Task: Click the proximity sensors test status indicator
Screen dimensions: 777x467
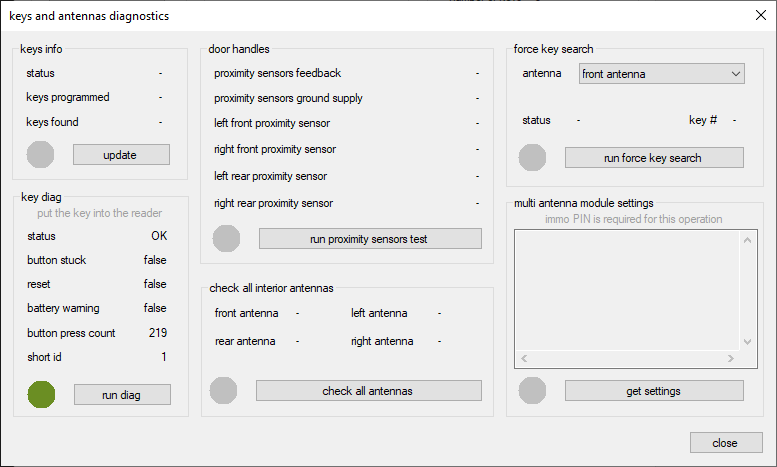Action: pos(227,238)
